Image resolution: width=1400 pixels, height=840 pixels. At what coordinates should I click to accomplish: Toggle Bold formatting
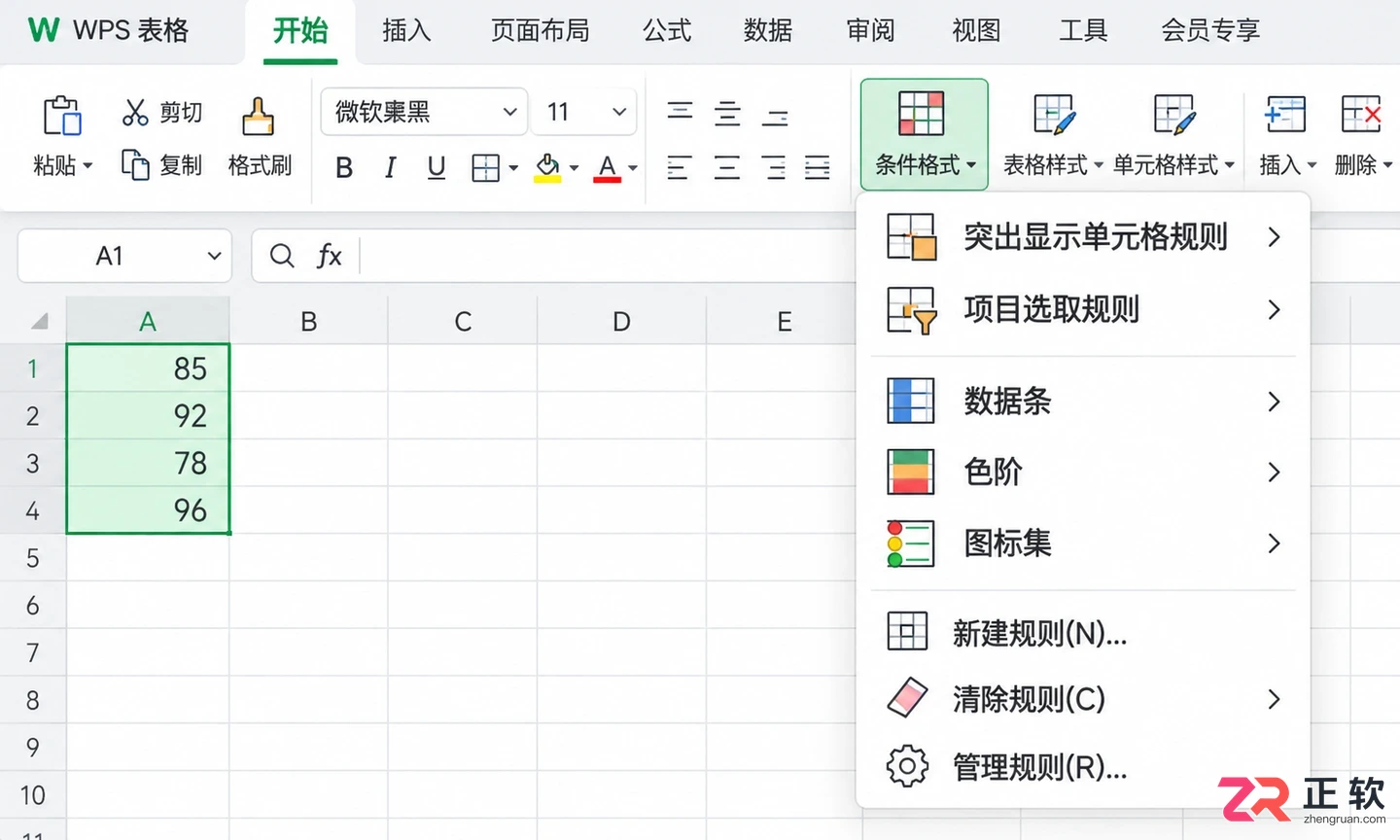coord(344,168)
